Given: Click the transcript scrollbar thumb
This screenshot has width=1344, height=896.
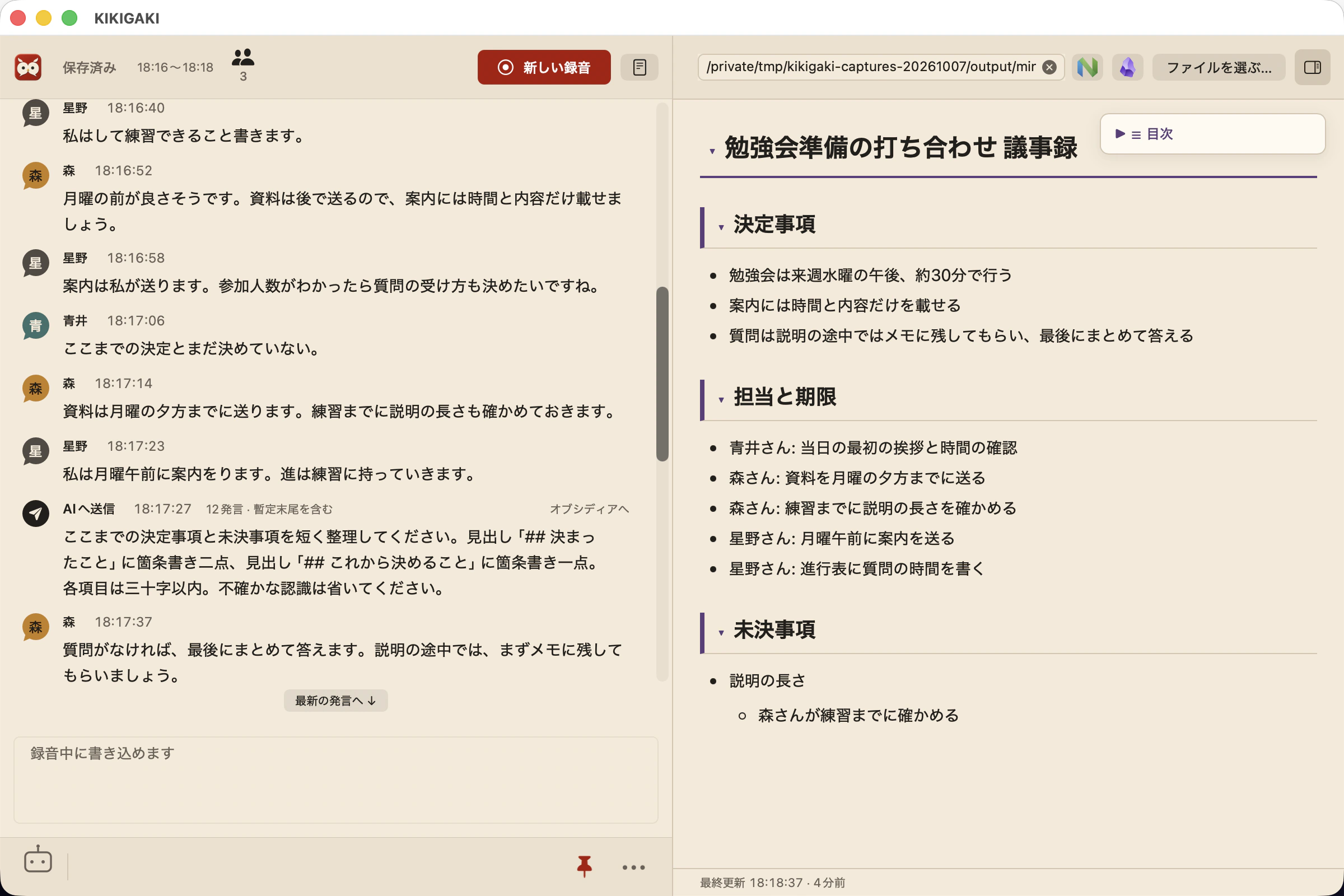Looking at the screenshot, I should coord(662,374).
